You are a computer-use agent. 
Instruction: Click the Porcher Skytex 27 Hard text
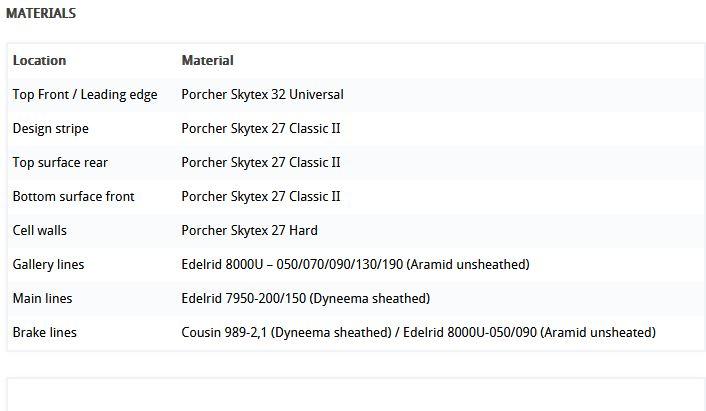click(x=249, y=230)
